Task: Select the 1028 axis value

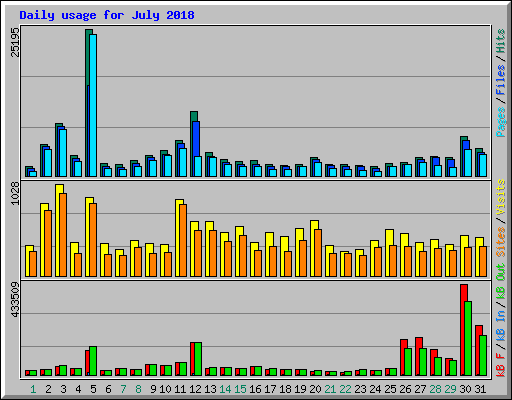Action: (15, 193)
